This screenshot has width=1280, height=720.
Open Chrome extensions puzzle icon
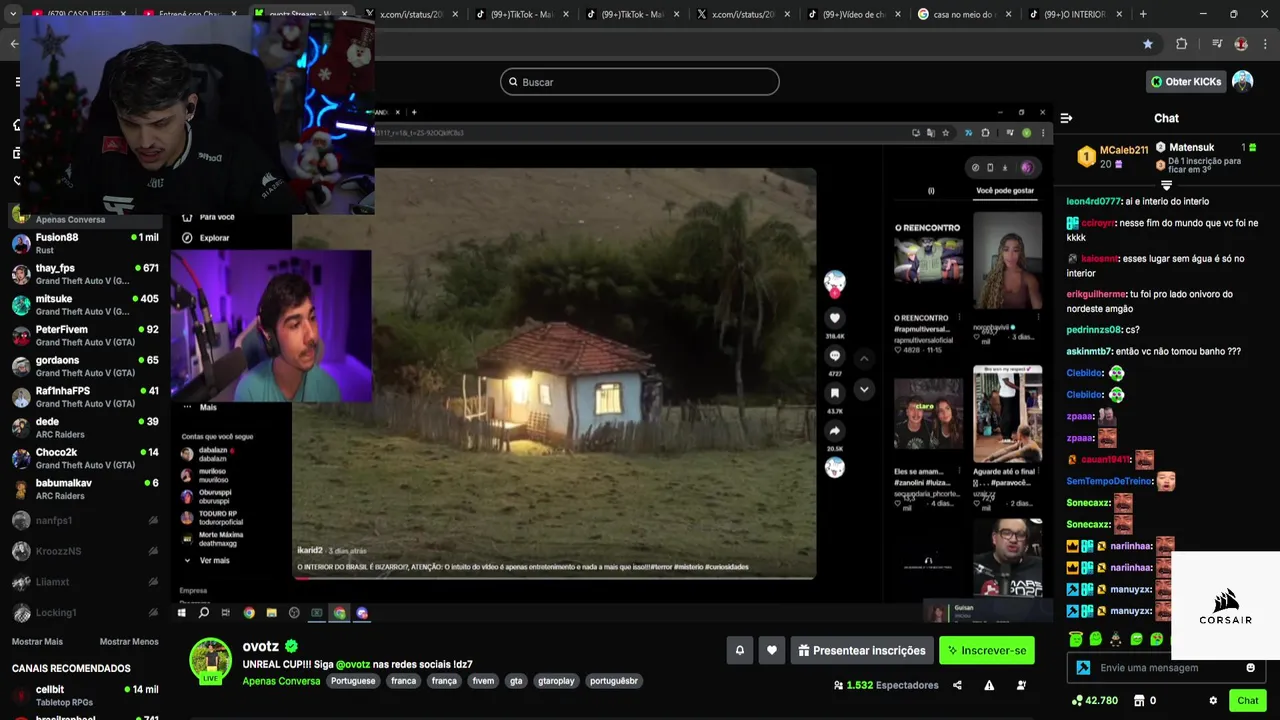(x=1181, y=44)
